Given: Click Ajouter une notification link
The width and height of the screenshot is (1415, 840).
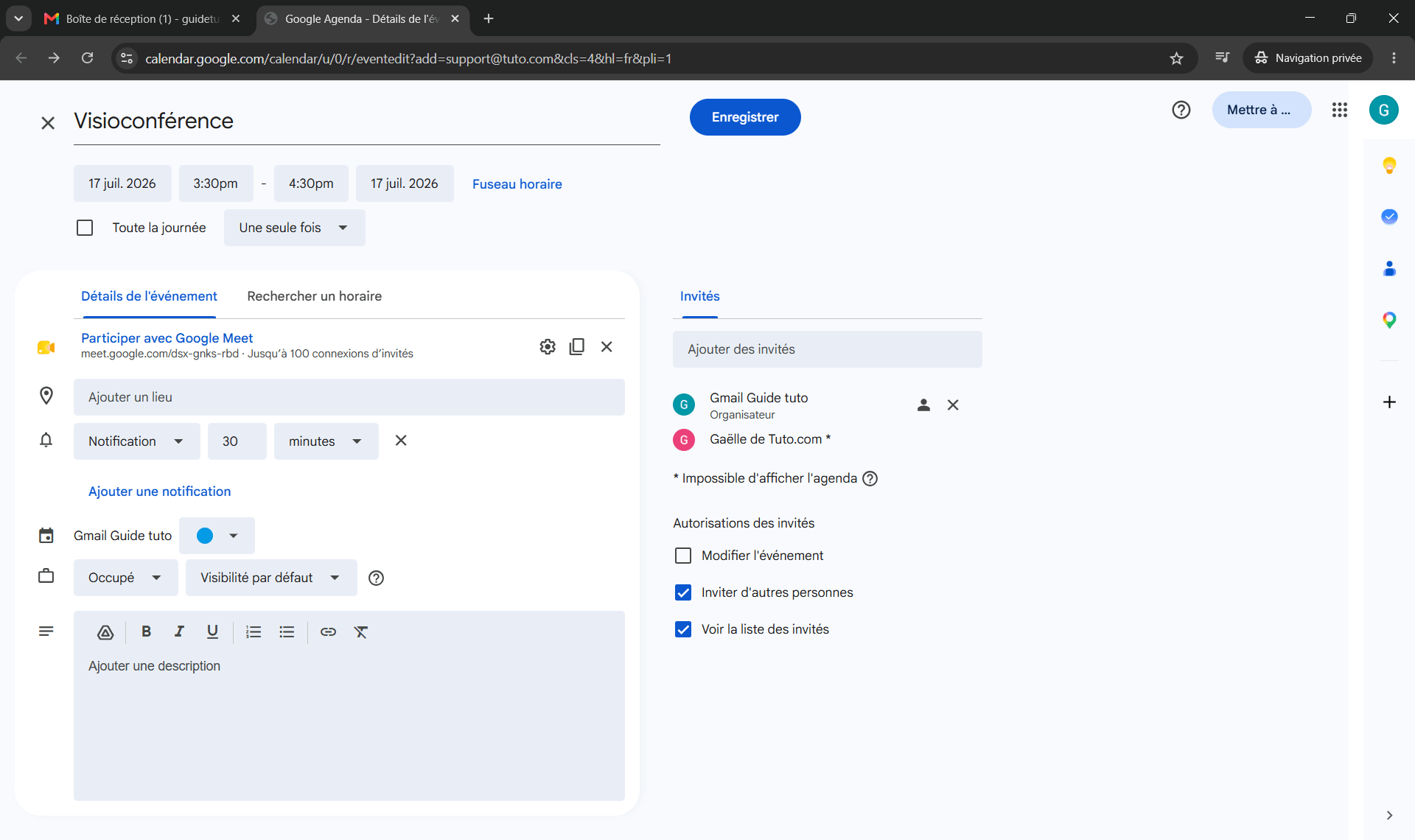Looking at the screenshot, I should 160,491.
